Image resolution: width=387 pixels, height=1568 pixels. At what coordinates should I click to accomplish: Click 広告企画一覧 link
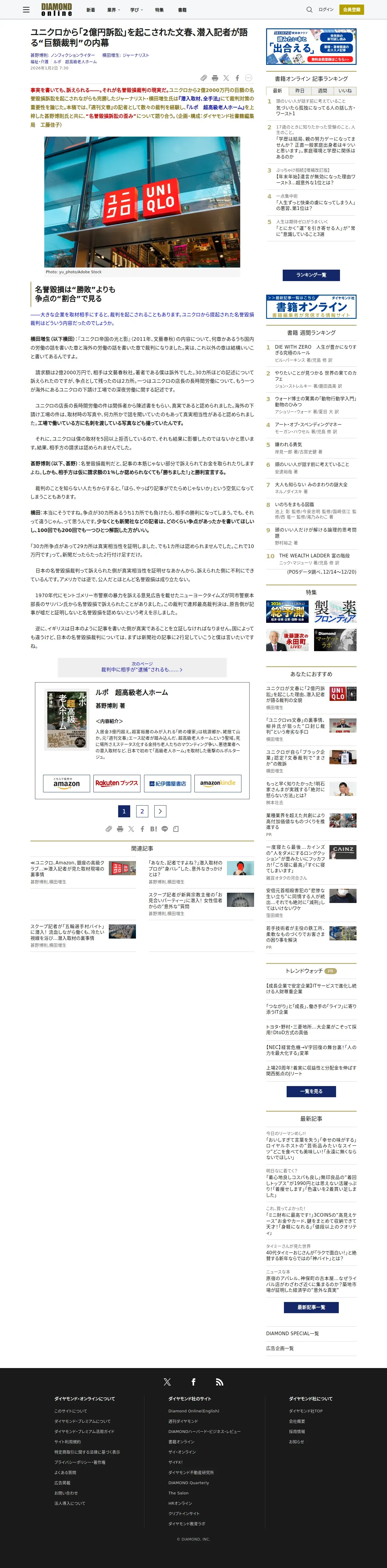(280, 1348)
